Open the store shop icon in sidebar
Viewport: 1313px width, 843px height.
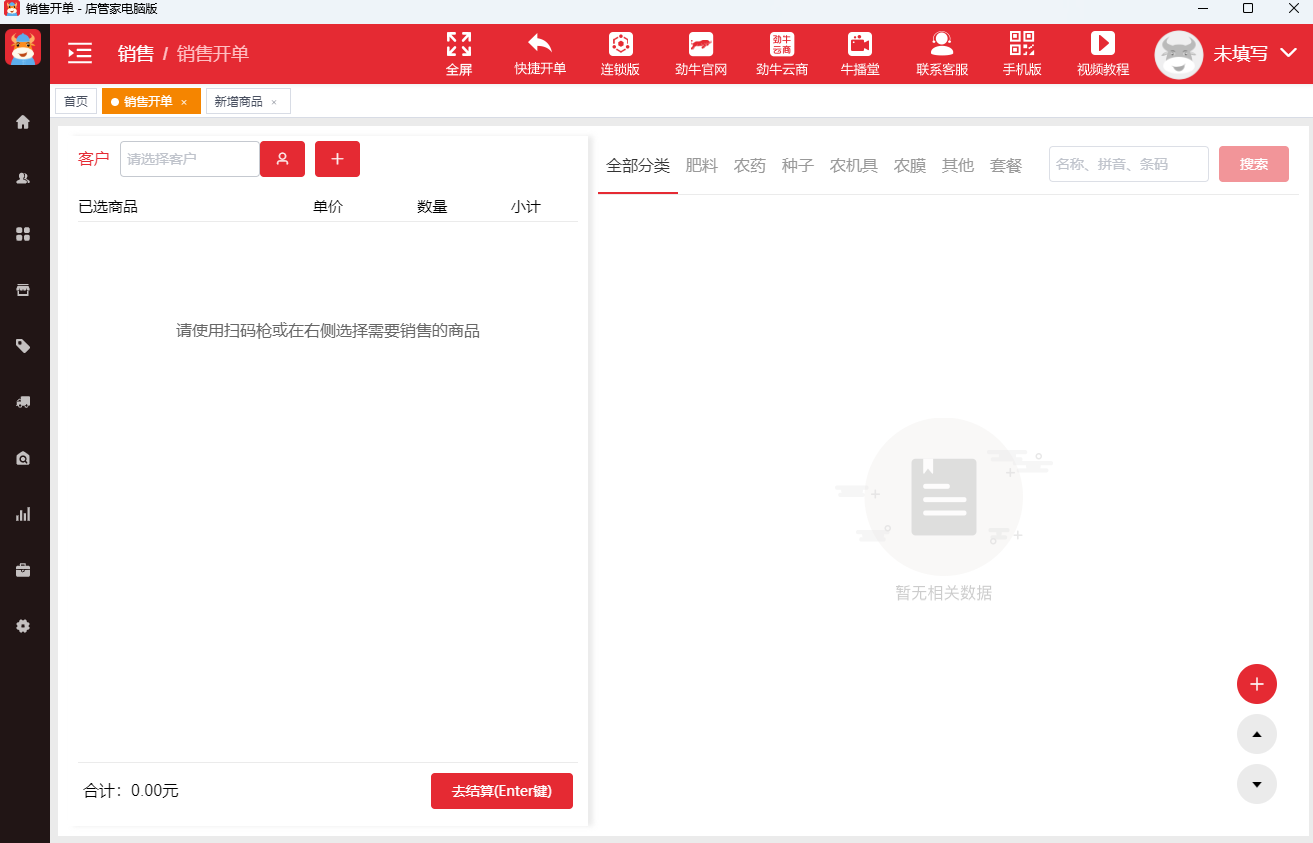(x=23, y=290)
